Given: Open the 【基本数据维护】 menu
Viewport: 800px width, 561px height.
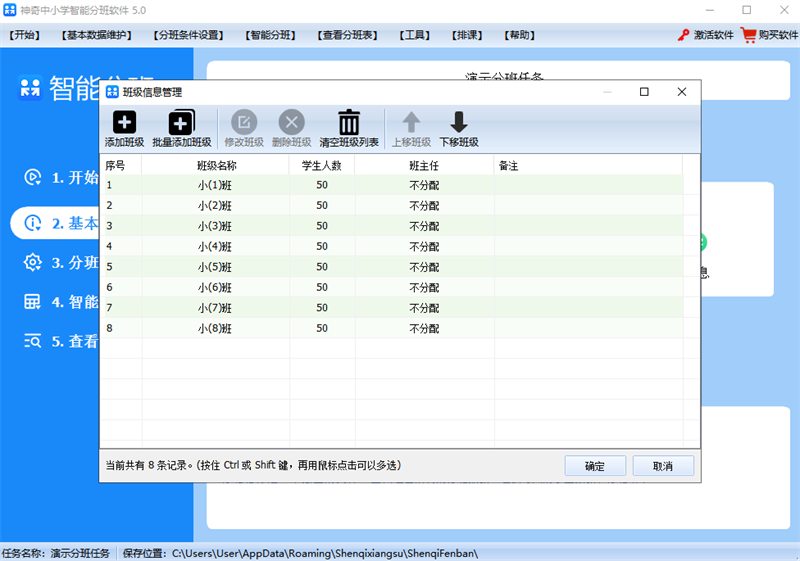Looking at the screenshot, I should pyautogui.click(x=96, y=35).
